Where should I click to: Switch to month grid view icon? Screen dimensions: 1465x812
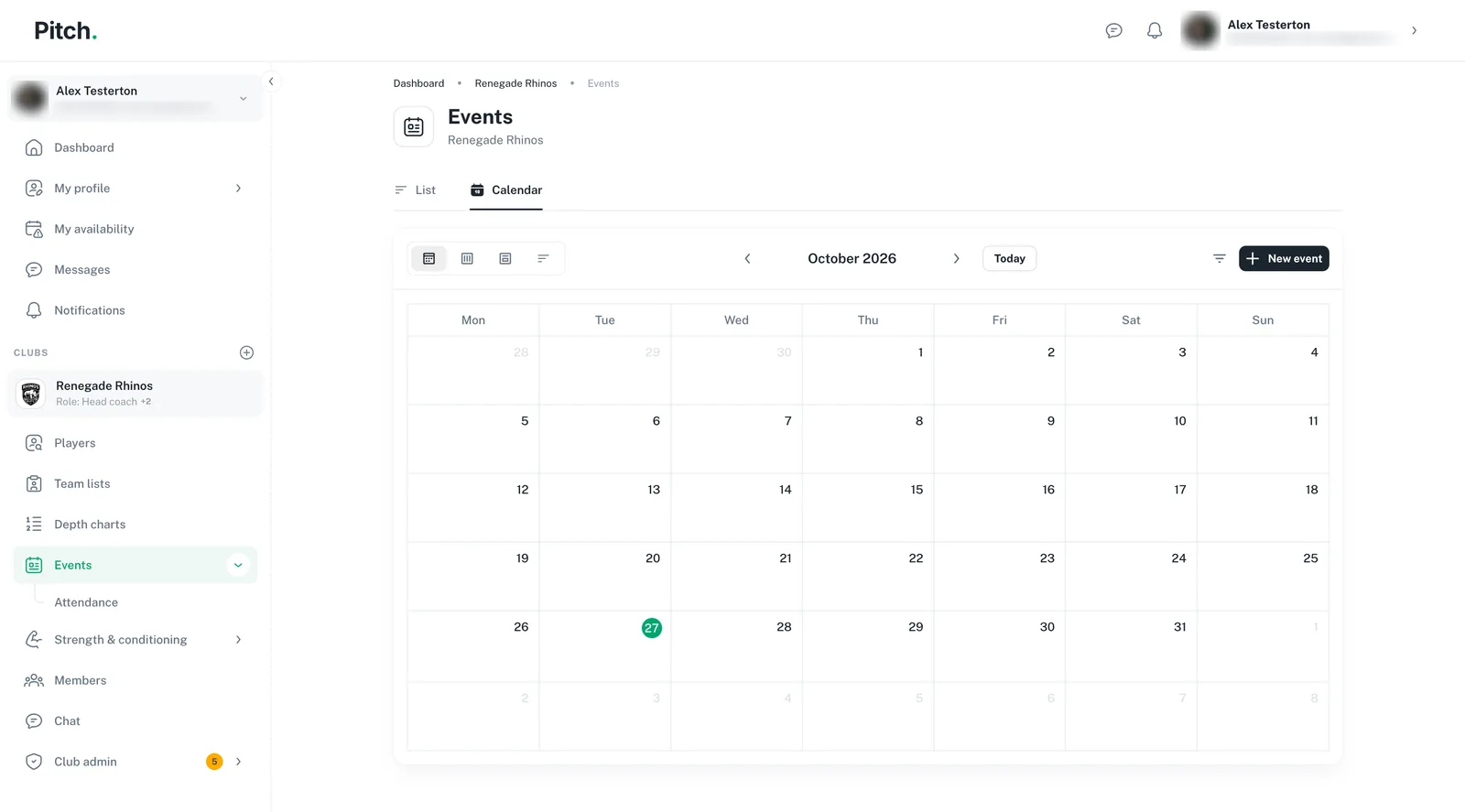429,259
